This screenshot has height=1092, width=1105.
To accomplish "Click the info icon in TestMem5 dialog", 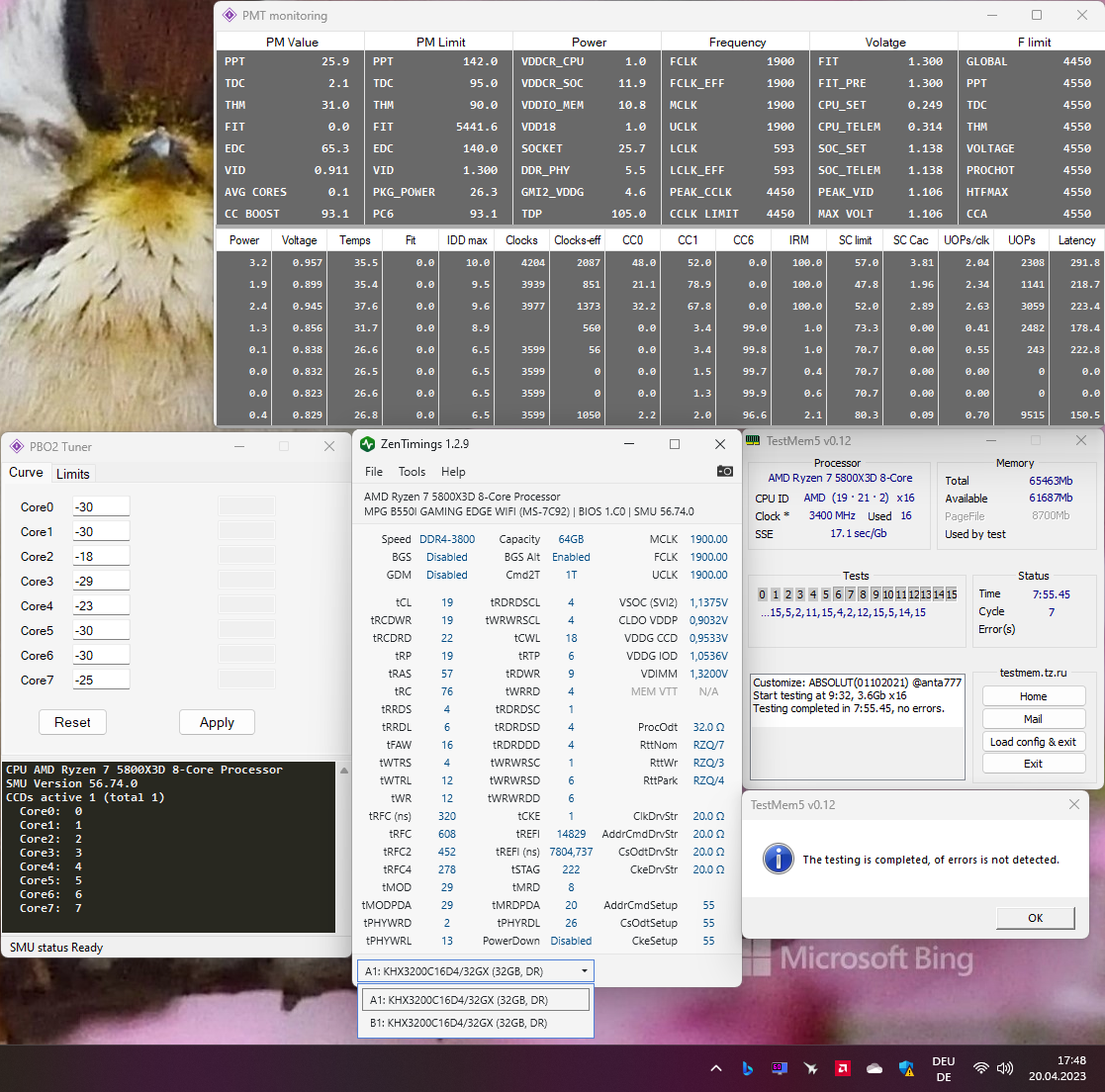I will click(x=778, y=859).
